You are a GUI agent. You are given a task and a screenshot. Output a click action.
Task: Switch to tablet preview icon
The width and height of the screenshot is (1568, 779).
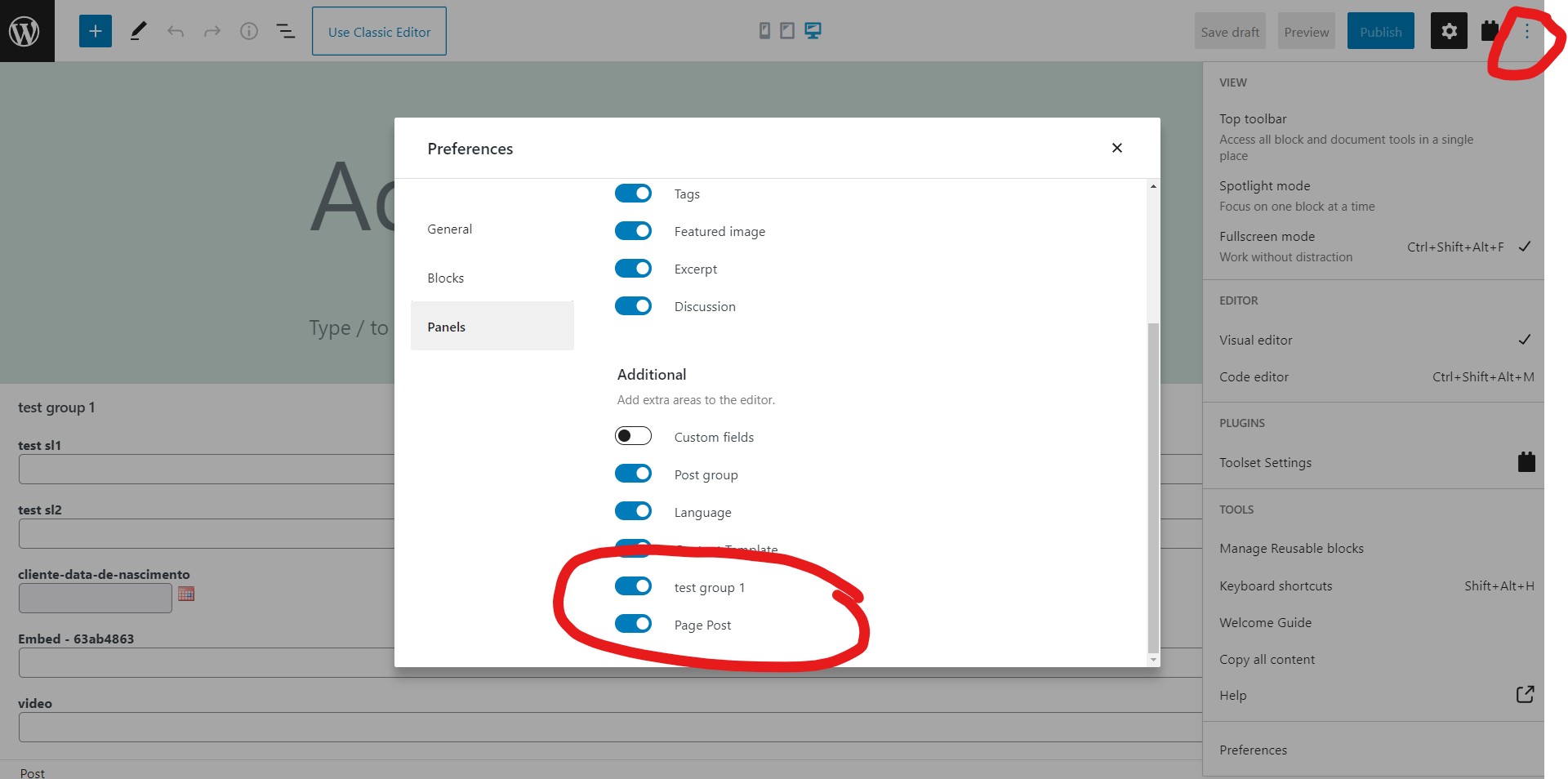[x=787, y=31]
